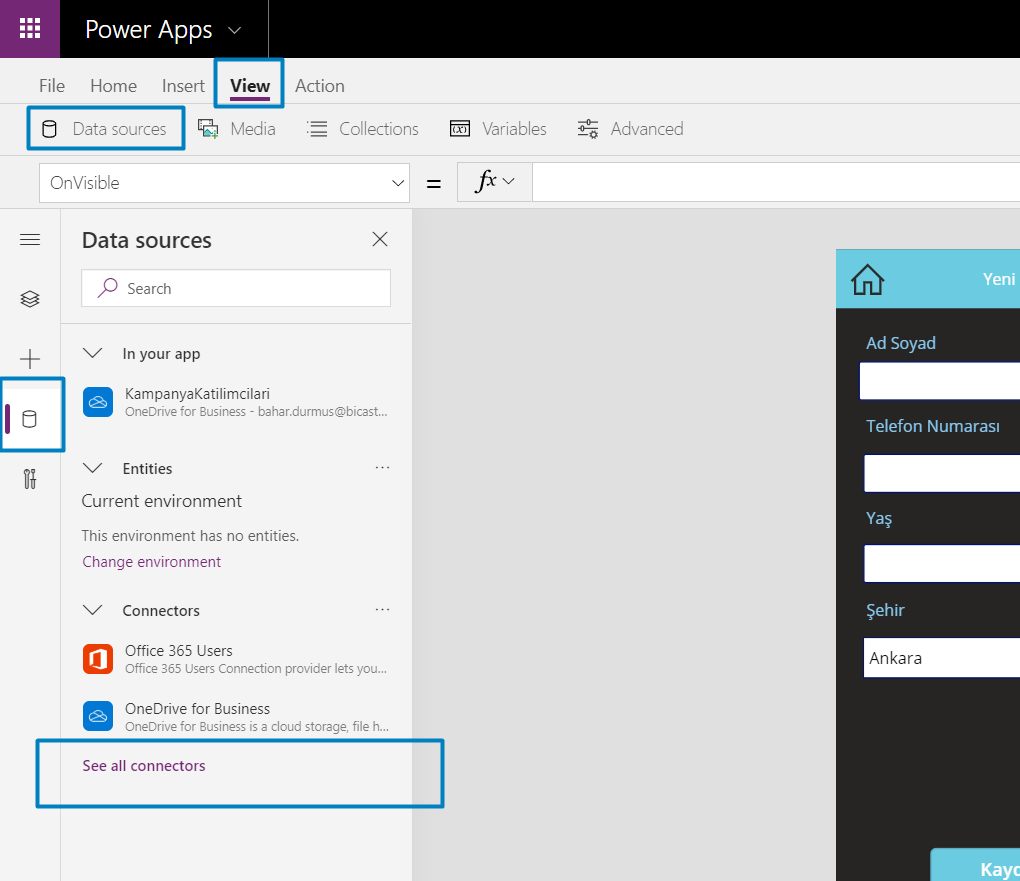Viewport: 1020px width, 881px height.
Task: Open the OnVisible property dropdown
Action: click(x=224, y=183)
